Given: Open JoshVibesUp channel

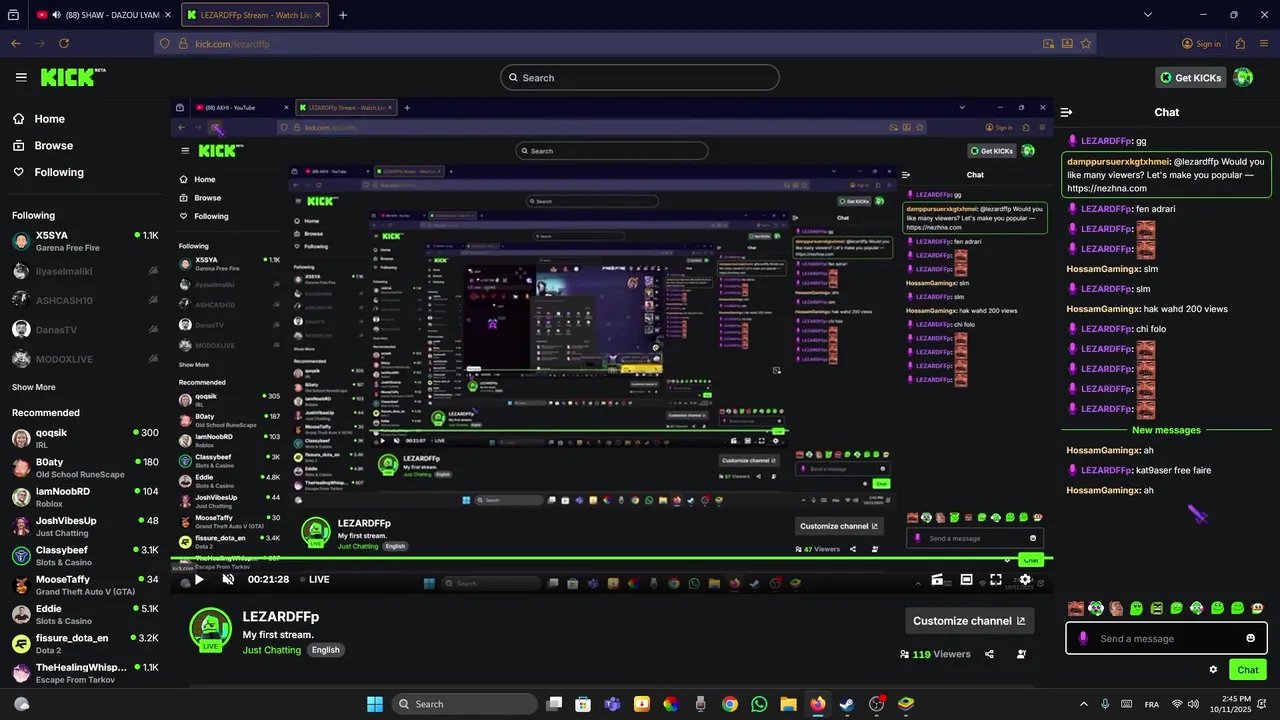Looking at the screenshot, I should (85, 526).
